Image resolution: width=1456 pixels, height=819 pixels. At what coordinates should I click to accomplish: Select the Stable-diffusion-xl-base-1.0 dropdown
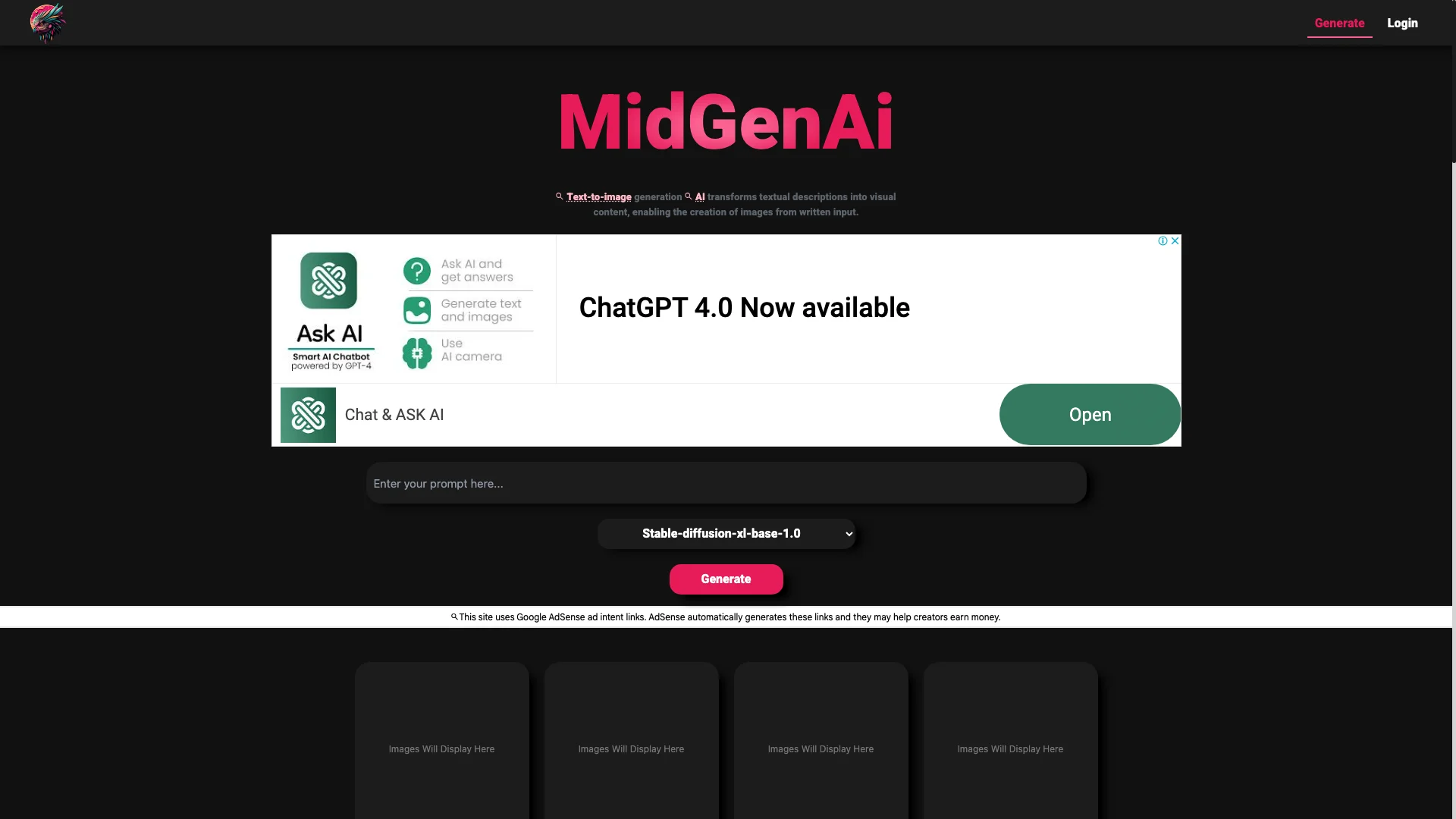point(726,533)
